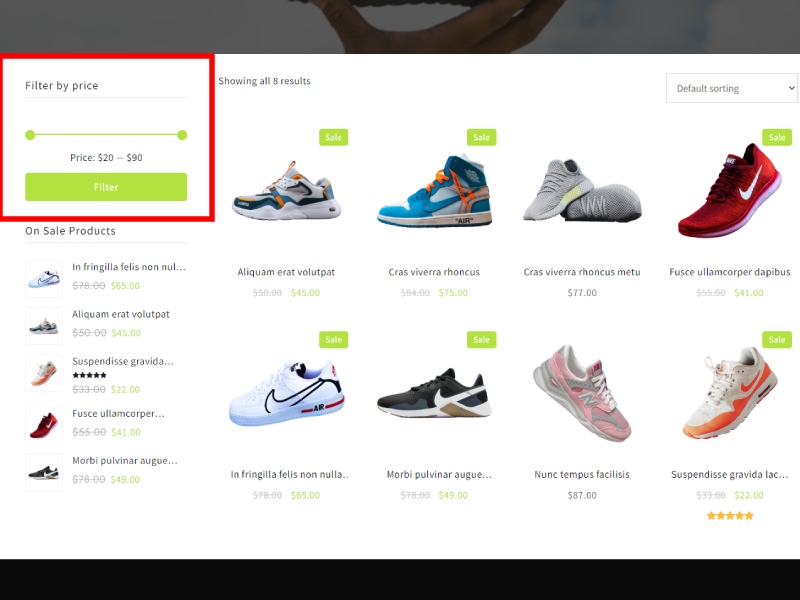Click the Filter by price heading

coord(62,85)
